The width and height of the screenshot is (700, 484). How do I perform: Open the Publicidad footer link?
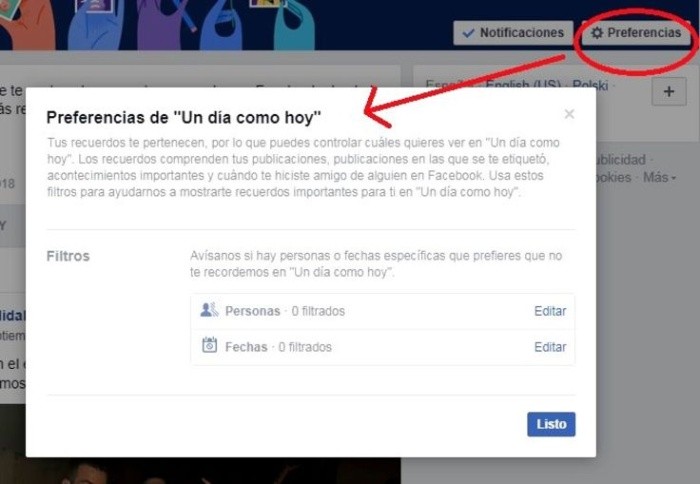[620, 160]
